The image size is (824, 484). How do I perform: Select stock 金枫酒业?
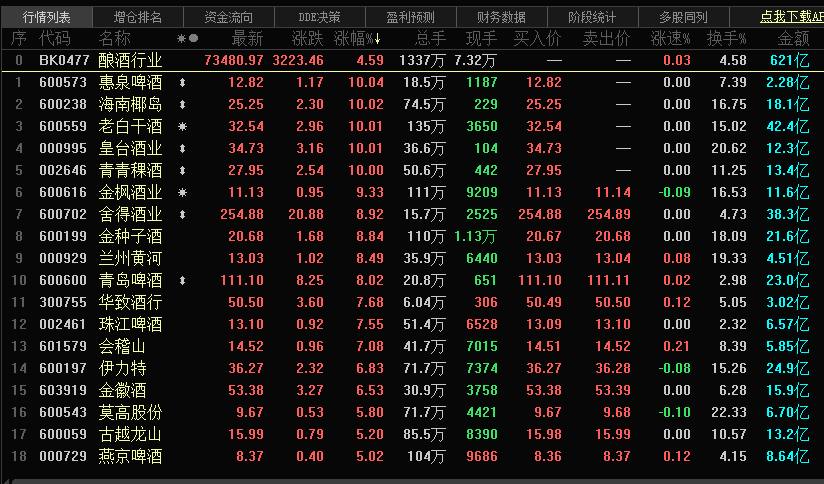pos(130,192)
